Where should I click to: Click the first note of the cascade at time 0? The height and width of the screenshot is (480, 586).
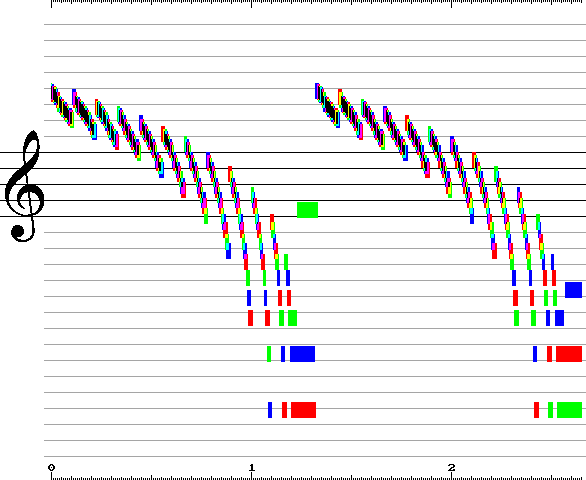tap(52, 92)
